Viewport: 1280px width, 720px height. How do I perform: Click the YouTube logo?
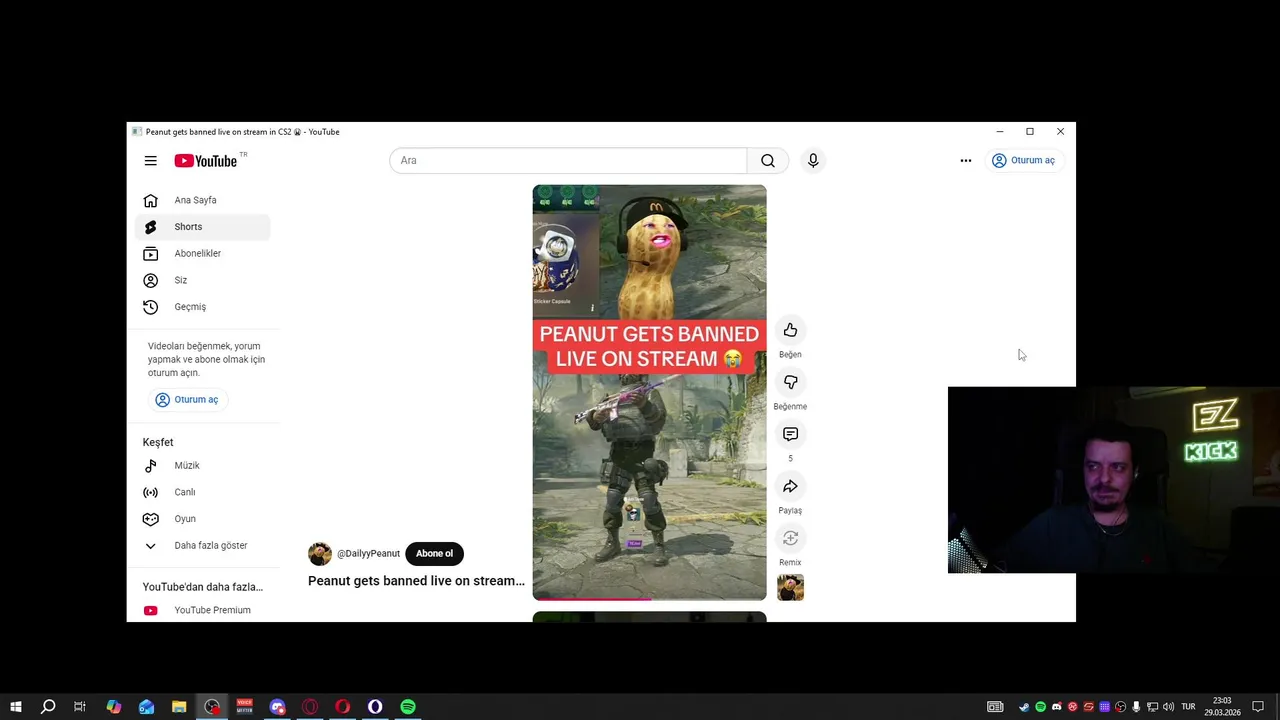click(x=206, y=161)
